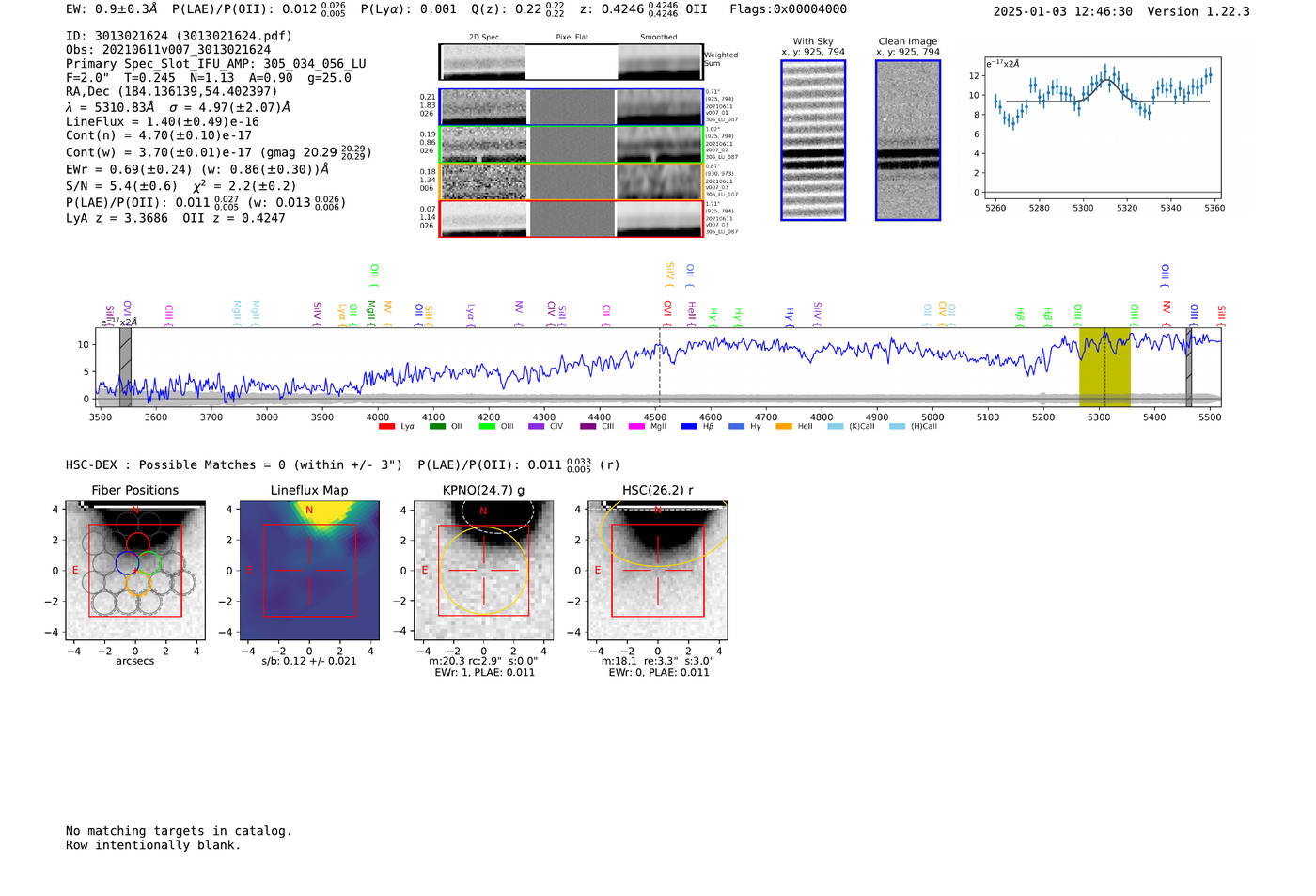Click the 'LineFlux = 1.40(±0.49)e-16' value
1316x896 pixels.
click(x=163, y=122)
